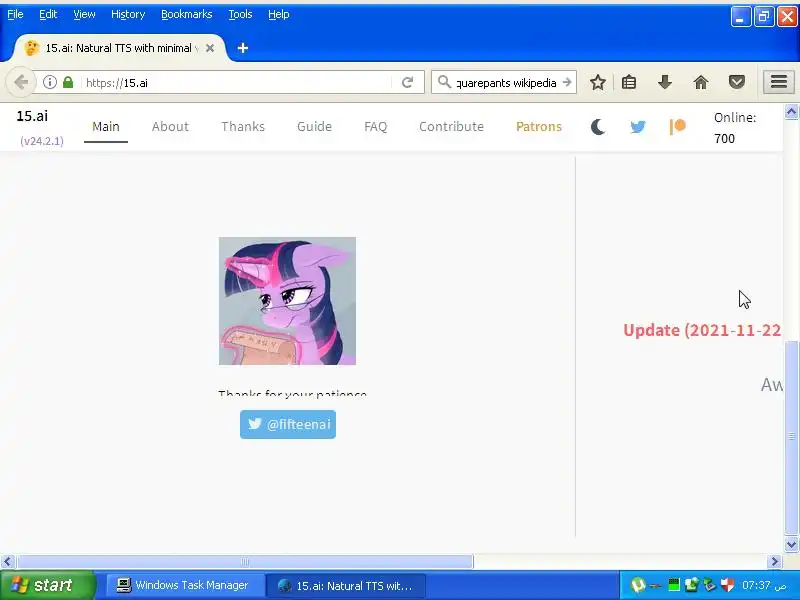
Task: Open the FAQ page
Action: point(376,127)
